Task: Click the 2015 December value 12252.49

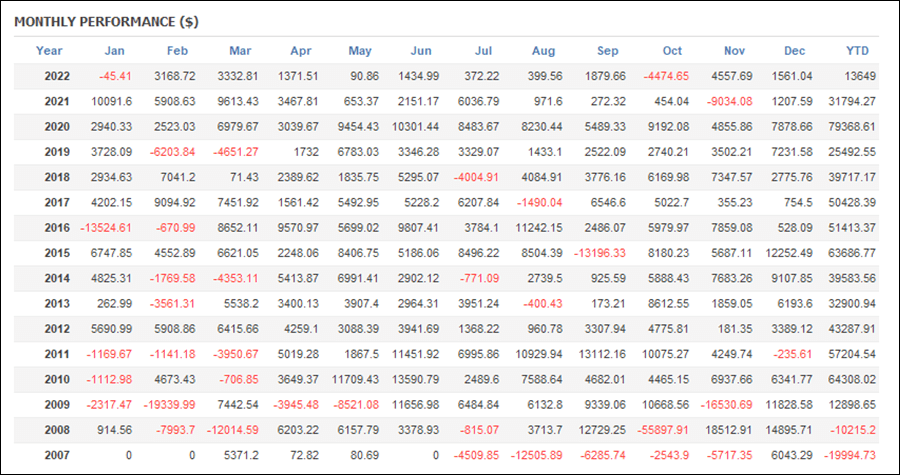Action: 790,253
